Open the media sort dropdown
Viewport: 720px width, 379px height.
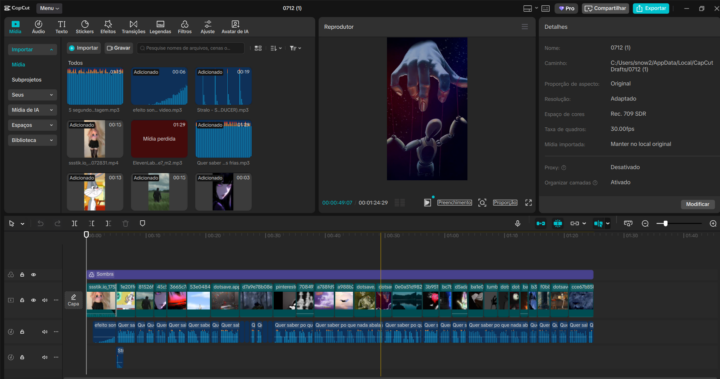(x=276, y=48)
